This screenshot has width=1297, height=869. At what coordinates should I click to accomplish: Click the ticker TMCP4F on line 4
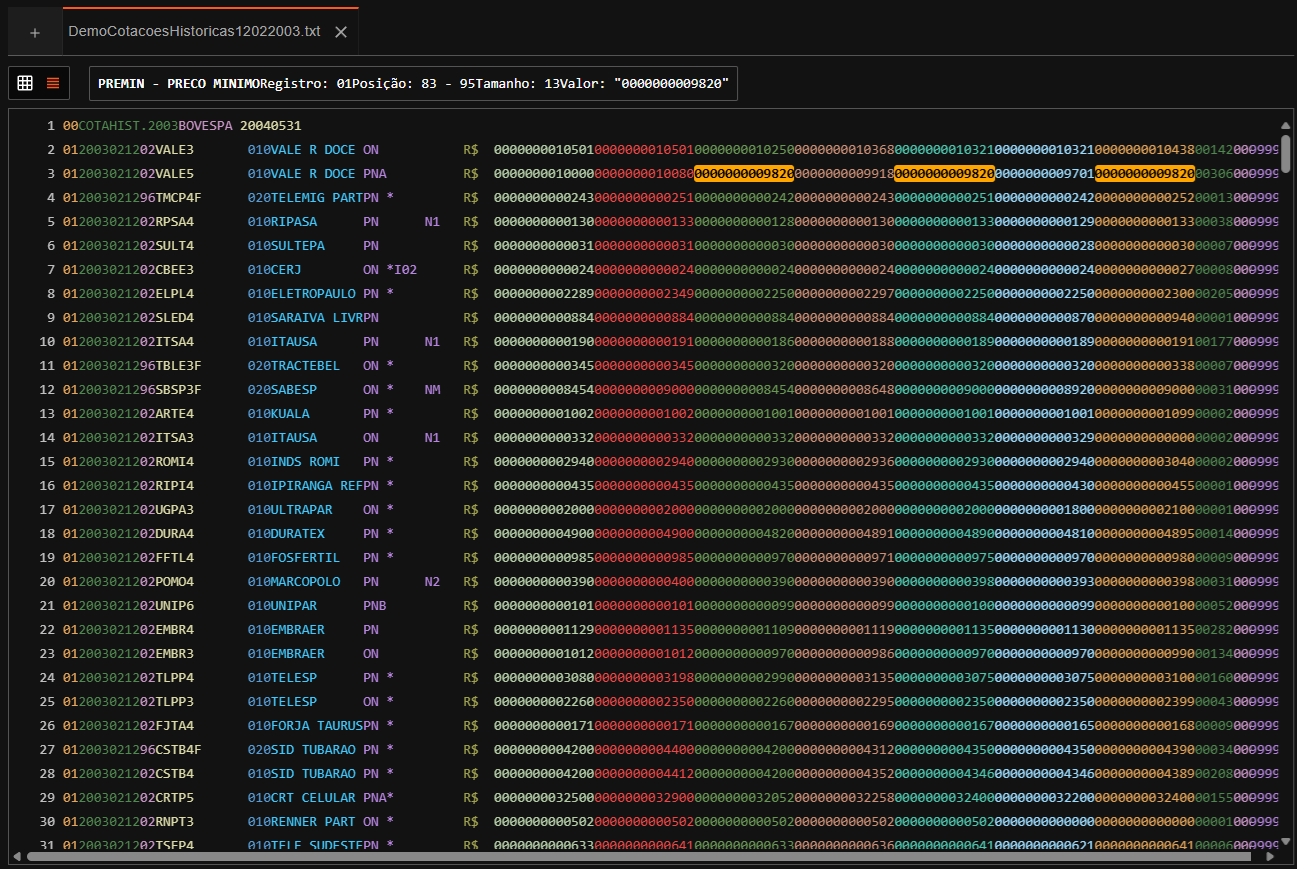tap(178, 198)
